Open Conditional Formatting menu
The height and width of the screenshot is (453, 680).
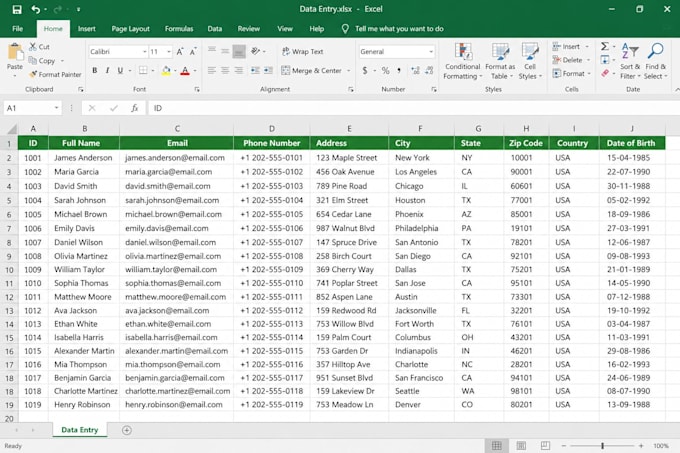[463, 61]
